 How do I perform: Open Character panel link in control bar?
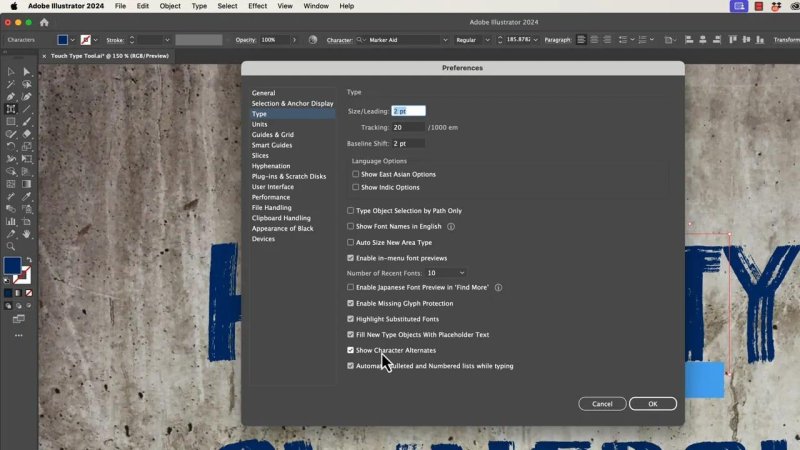pos(339,40)
